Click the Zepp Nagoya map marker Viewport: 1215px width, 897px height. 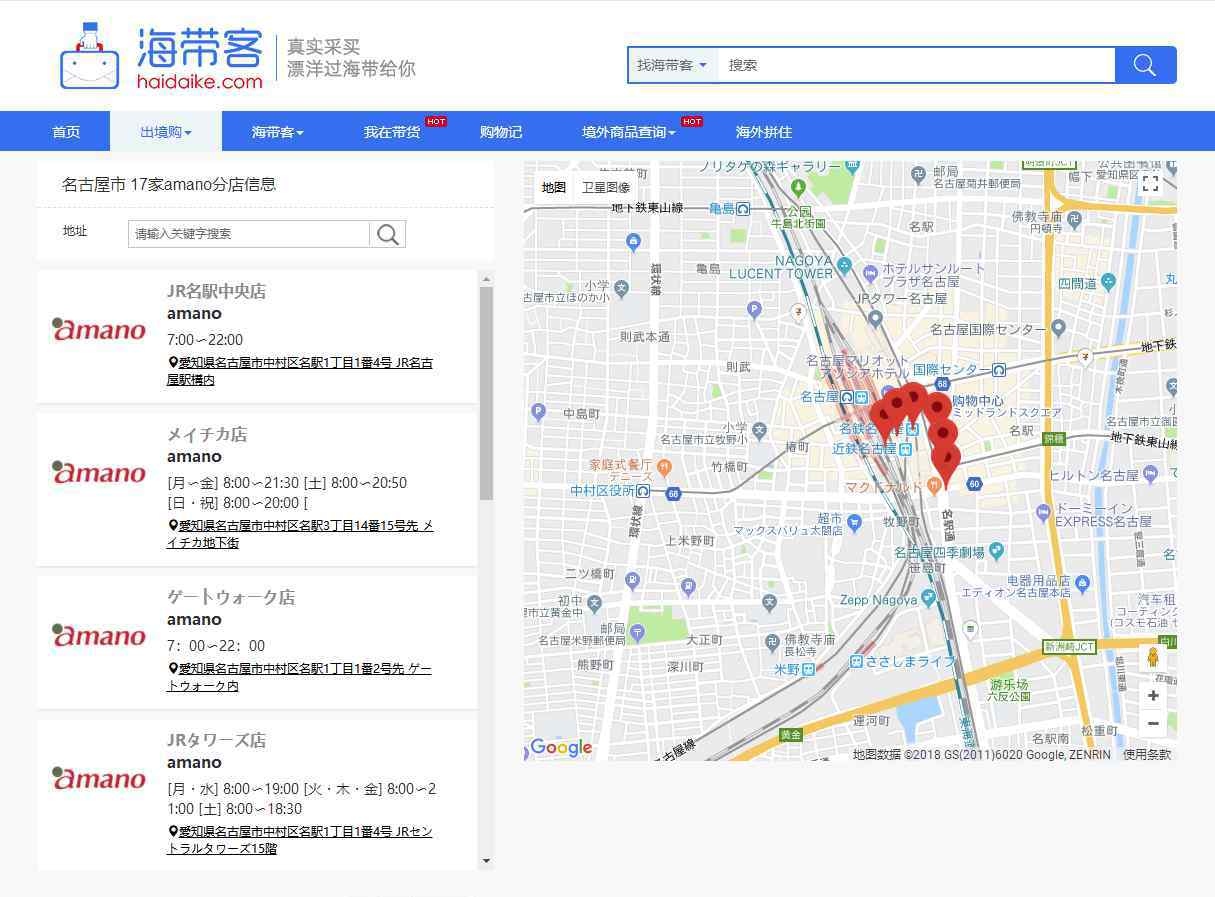pos(929,598)
